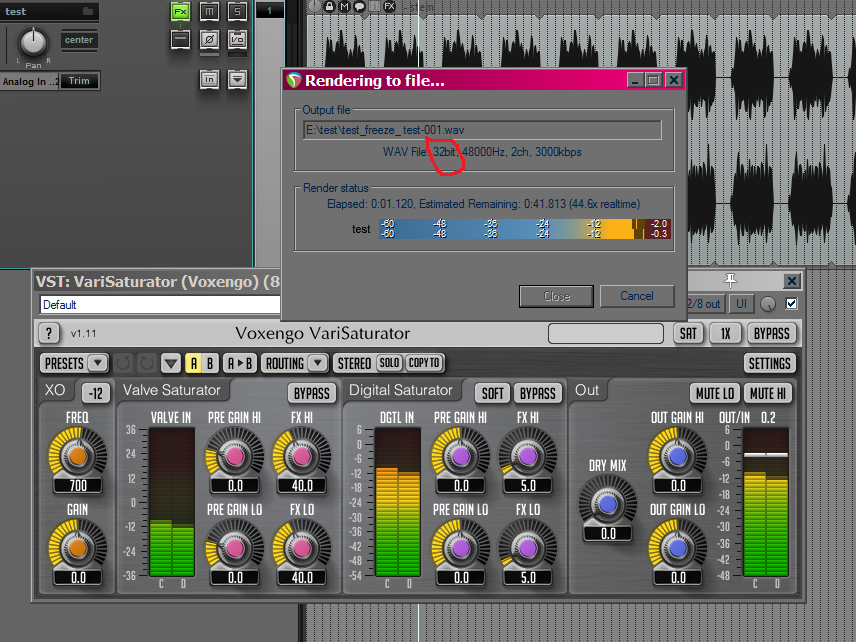
Task: Open the track I/O routing button
Action: point(237,39)
